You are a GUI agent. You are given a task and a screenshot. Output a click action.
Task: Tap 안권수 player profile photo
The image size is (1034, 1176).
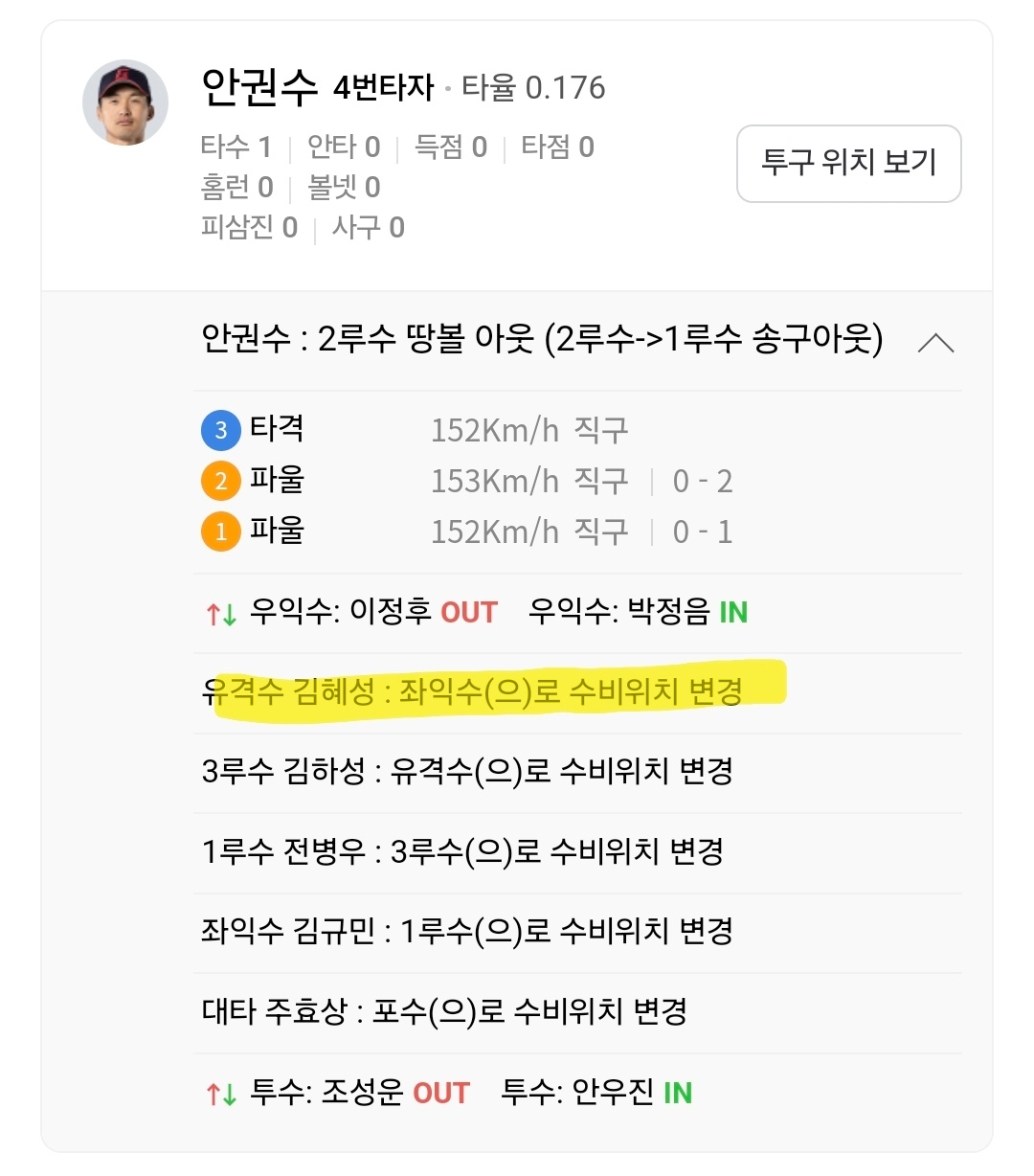125,103
